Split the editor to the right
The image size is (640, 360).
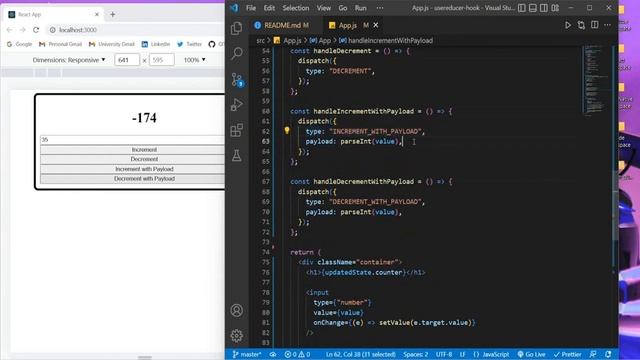[595, 25]
